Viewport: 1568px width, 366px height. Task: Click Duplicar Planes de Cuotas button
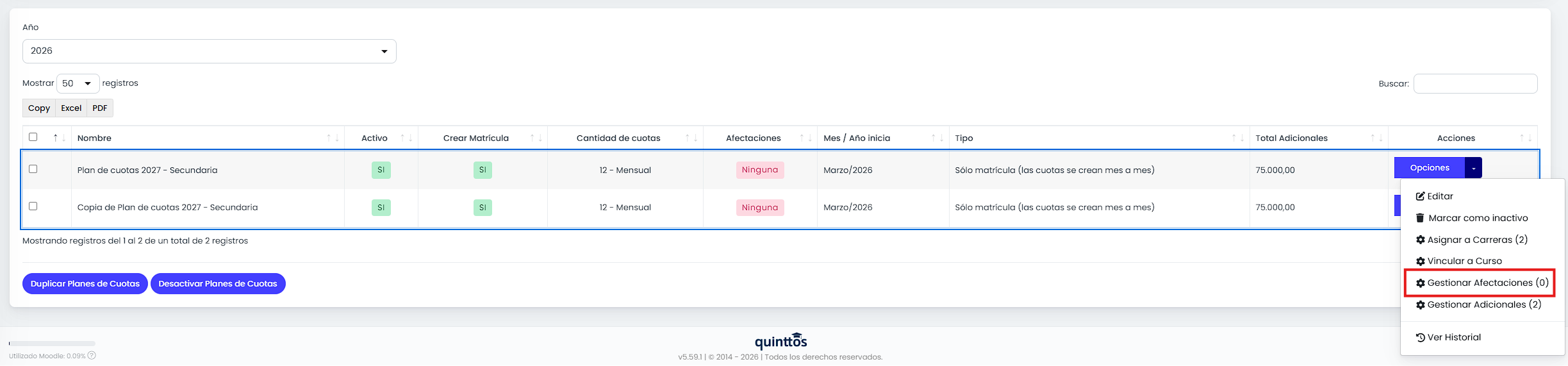85,284
